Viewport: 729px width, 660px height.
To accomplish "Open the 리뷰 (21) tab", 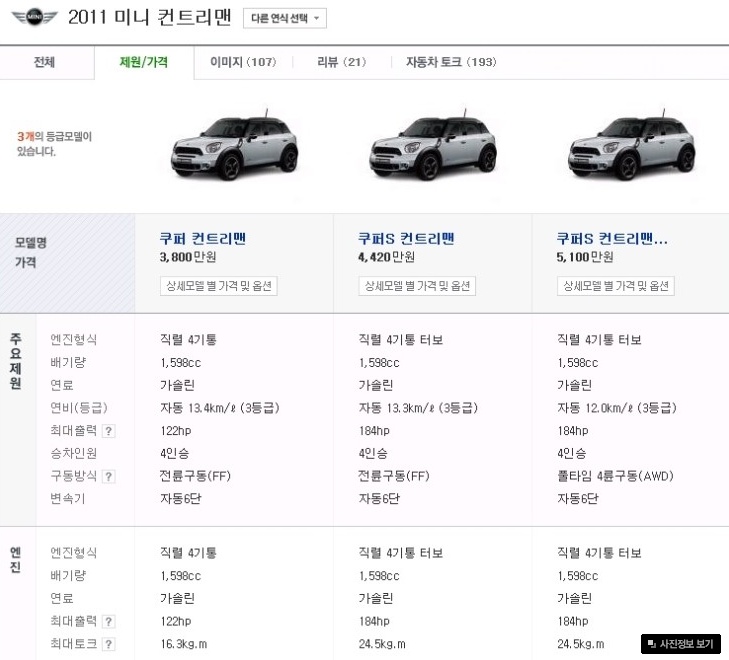I will tap(342, 62).
